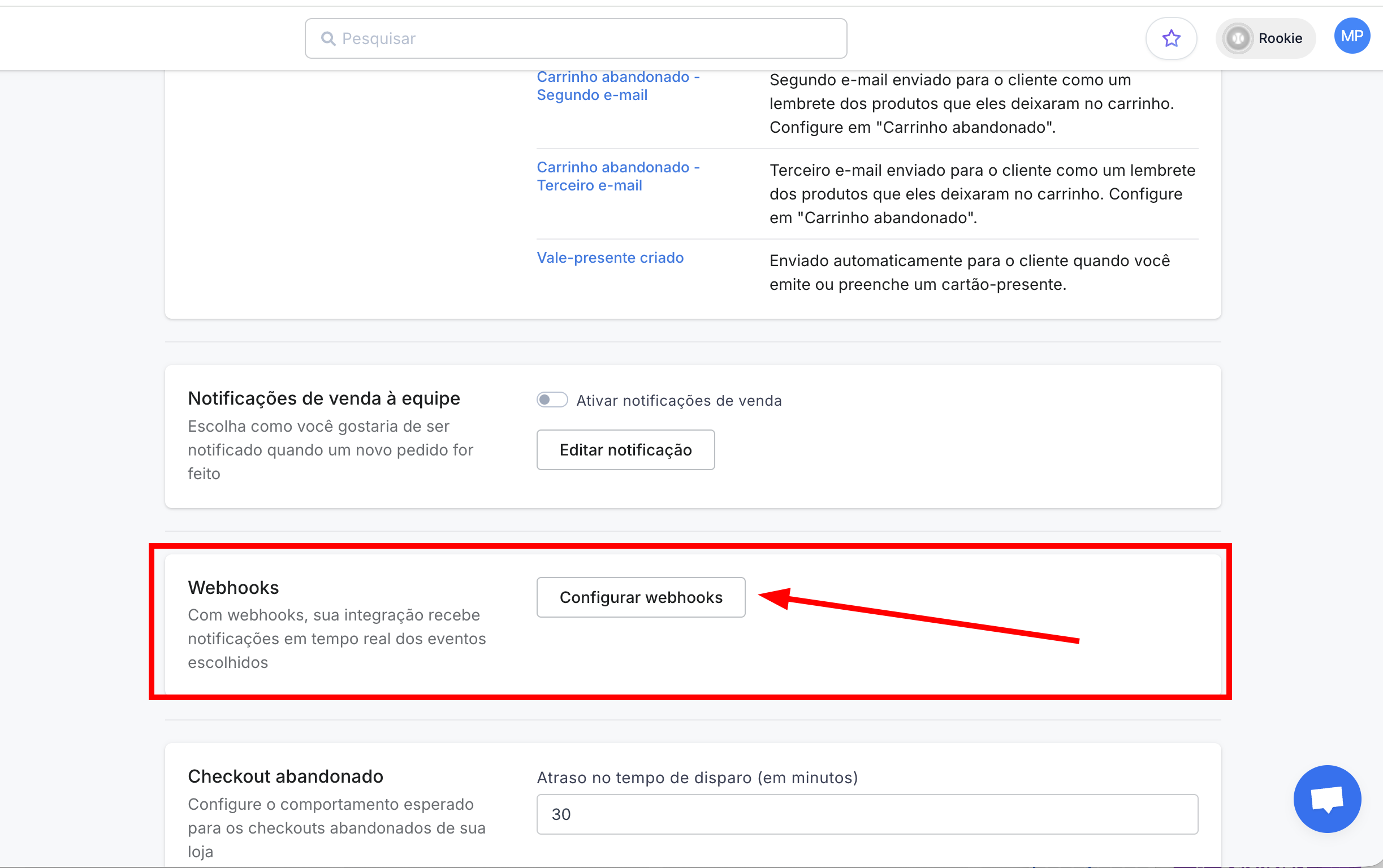Click the 'Notificações de venda à equipe' heading
Screen dimensions: 1383x868
click(324, 398)
